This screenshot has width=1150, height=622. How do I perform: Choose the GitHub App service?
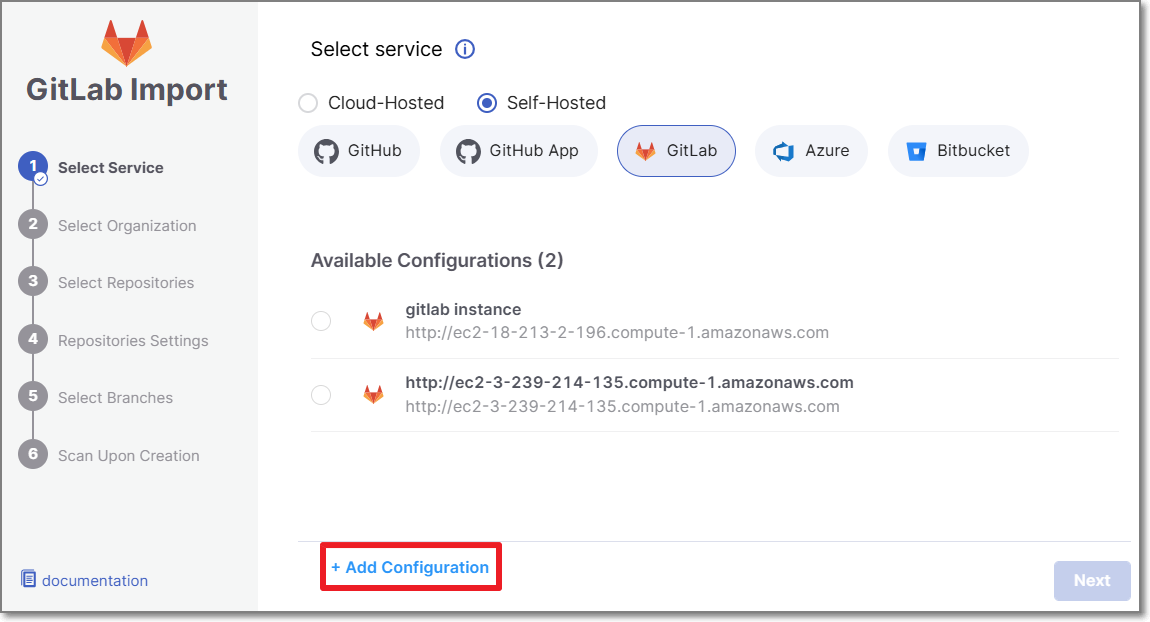(518, 151)
